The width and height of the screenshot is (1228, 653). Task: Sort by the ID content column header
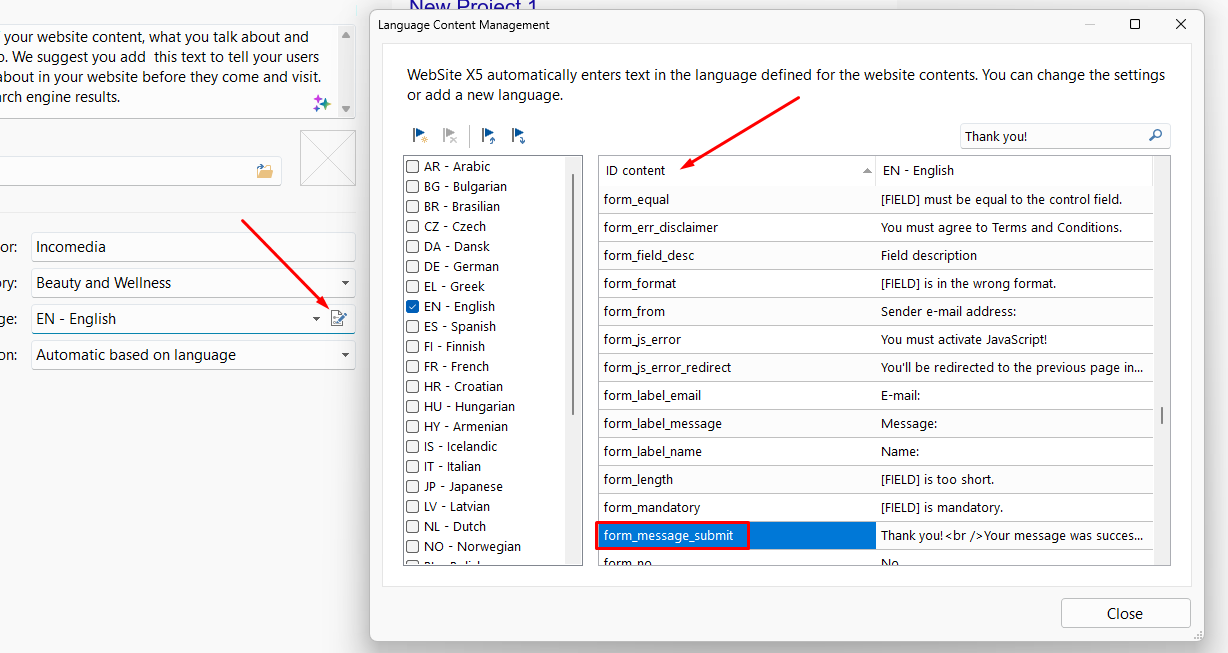point(737,171)
